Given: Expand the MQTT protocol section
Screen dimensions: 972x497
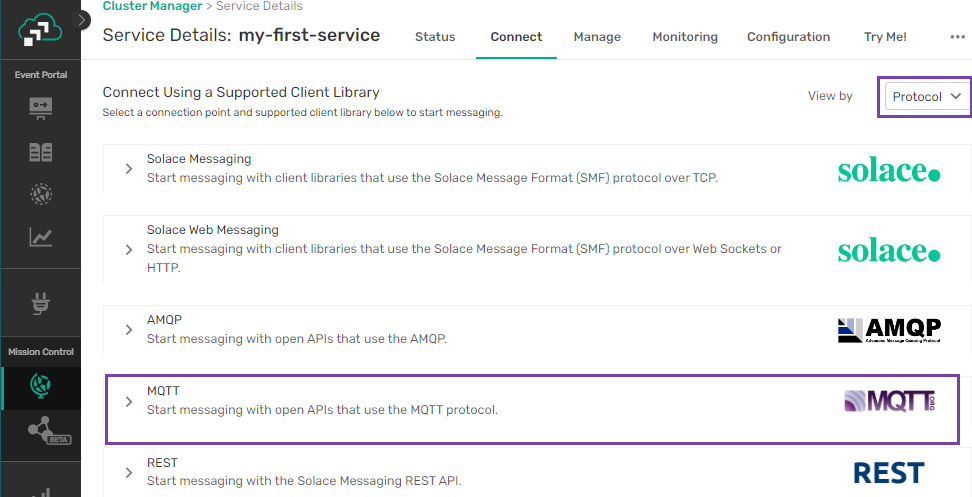Looking at the screenshot, I should (129, 401).
